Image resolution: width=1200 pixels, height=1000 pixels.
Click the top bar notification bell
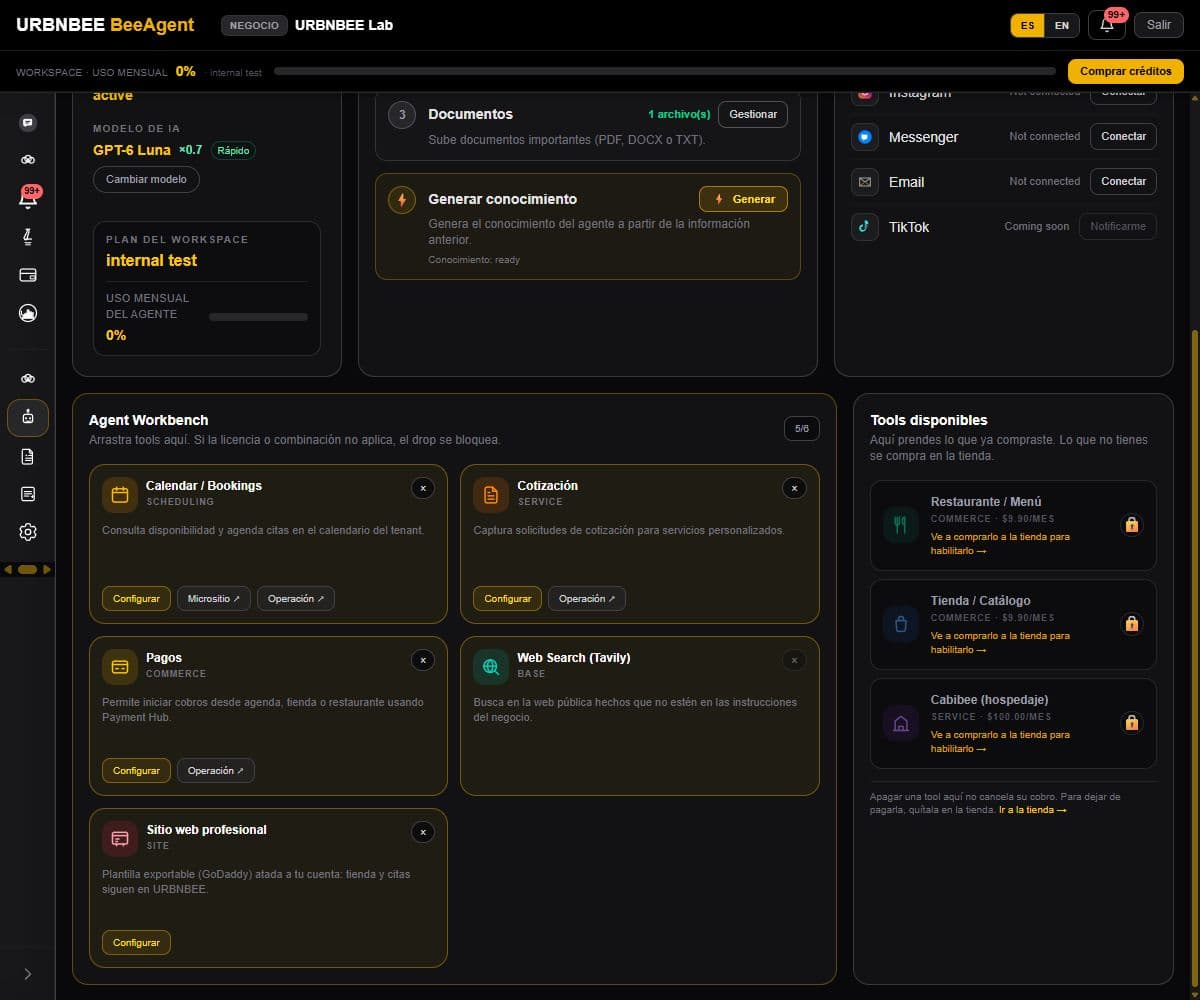1107,25
